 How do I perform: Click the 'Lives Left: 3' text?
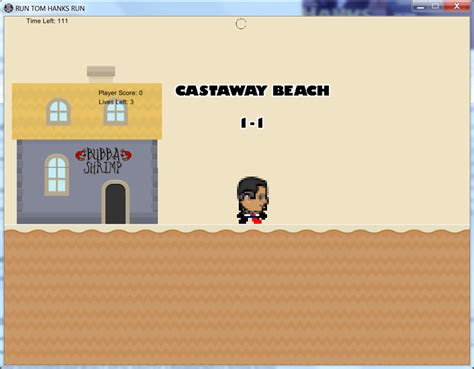coord(116,102)
